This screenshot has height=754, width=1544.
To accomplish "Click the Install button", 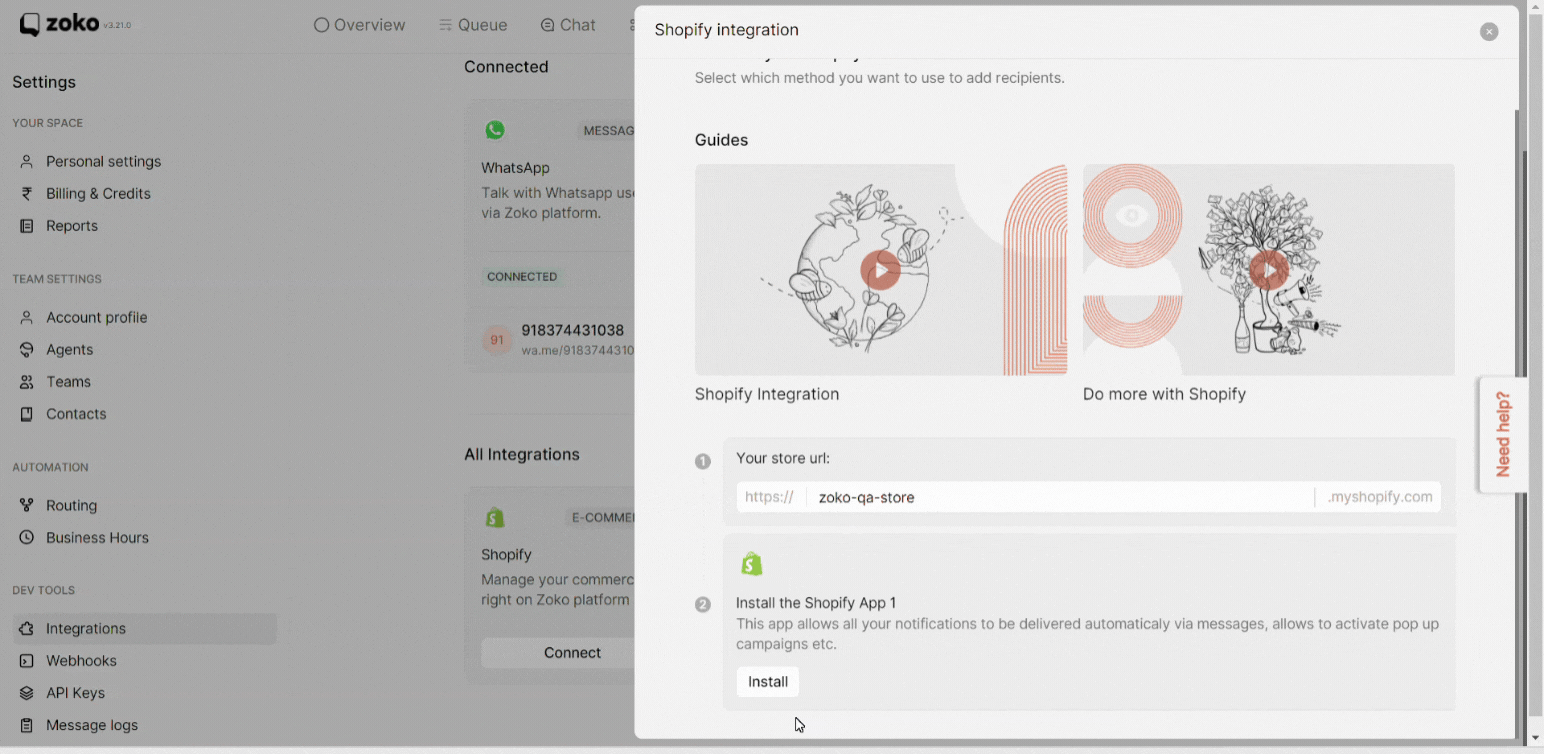I will coord(768,681).
